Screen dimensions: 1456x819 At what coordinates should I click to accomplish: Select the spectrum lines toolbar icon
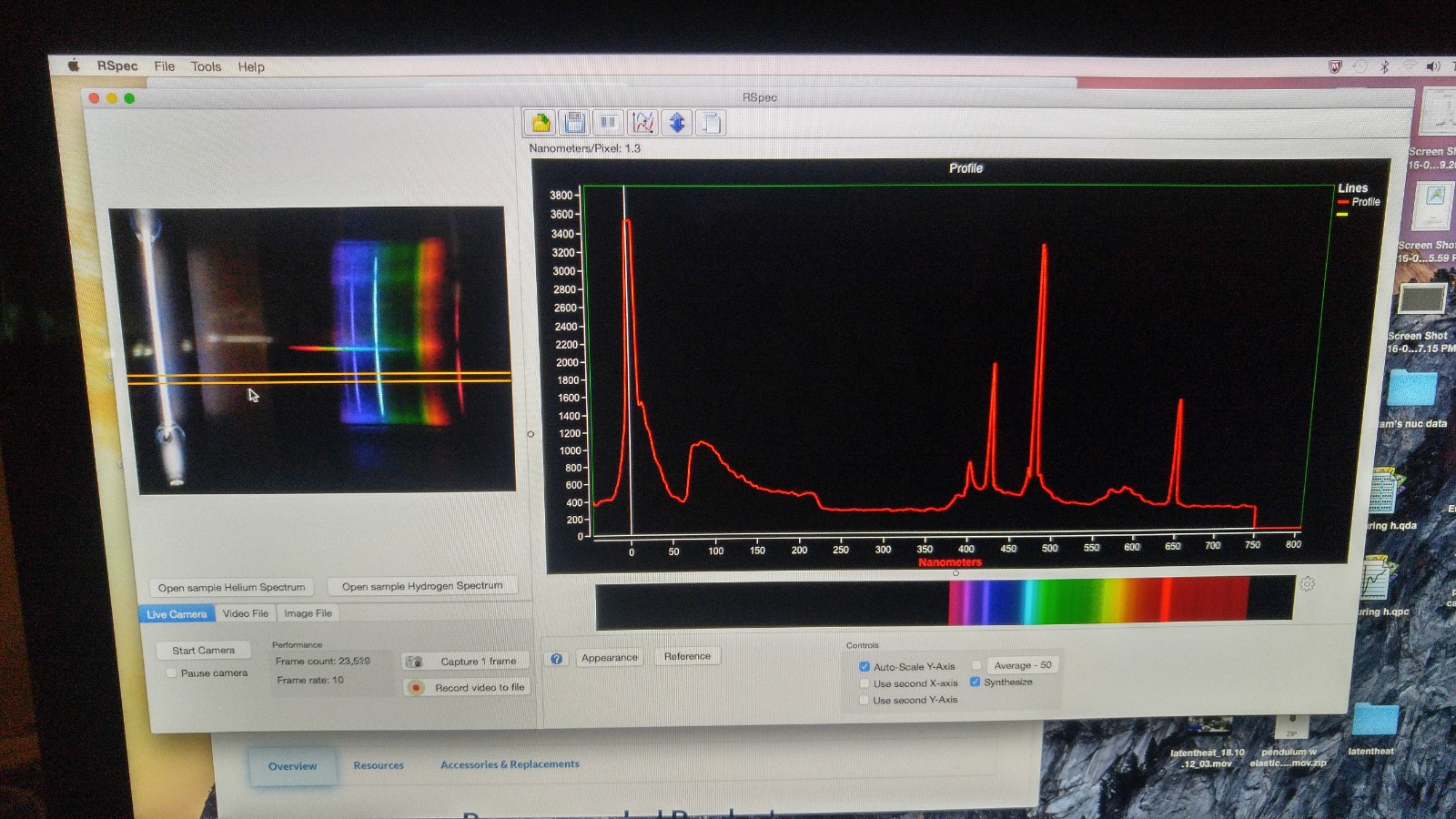[607, 122]
